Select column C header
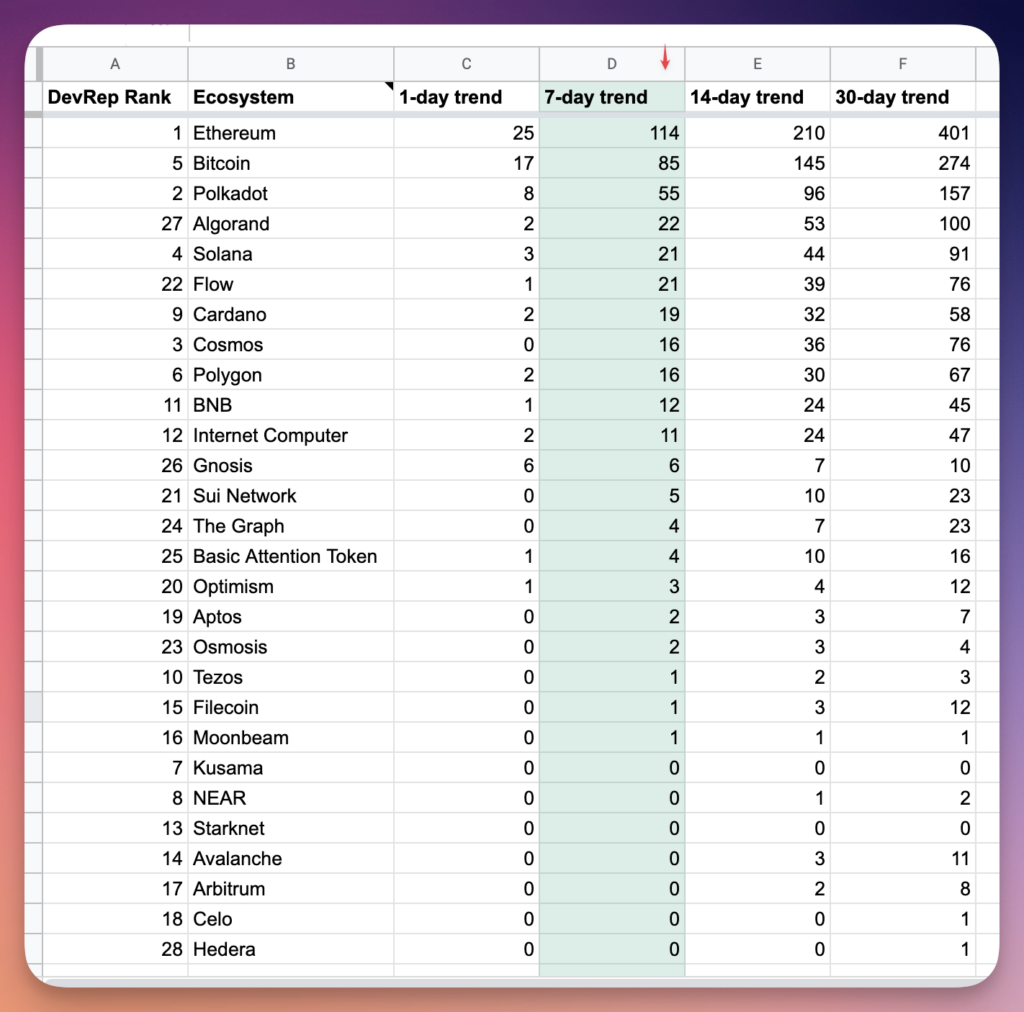1024x1012 pixels. pos(466,64)
